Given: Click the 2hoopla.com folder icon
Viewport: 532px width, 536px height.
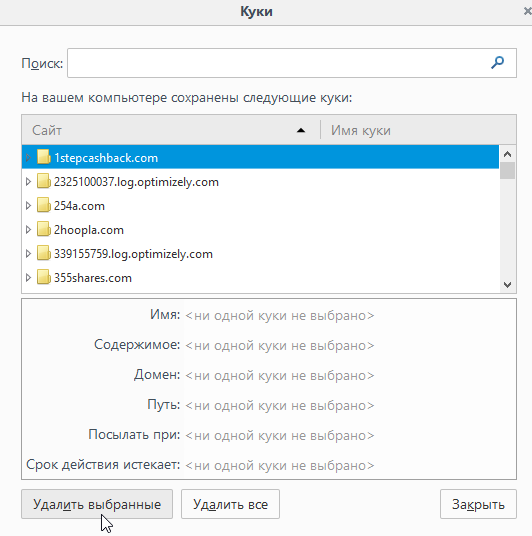Looking at the screenshot, I should tap(44, 229).
